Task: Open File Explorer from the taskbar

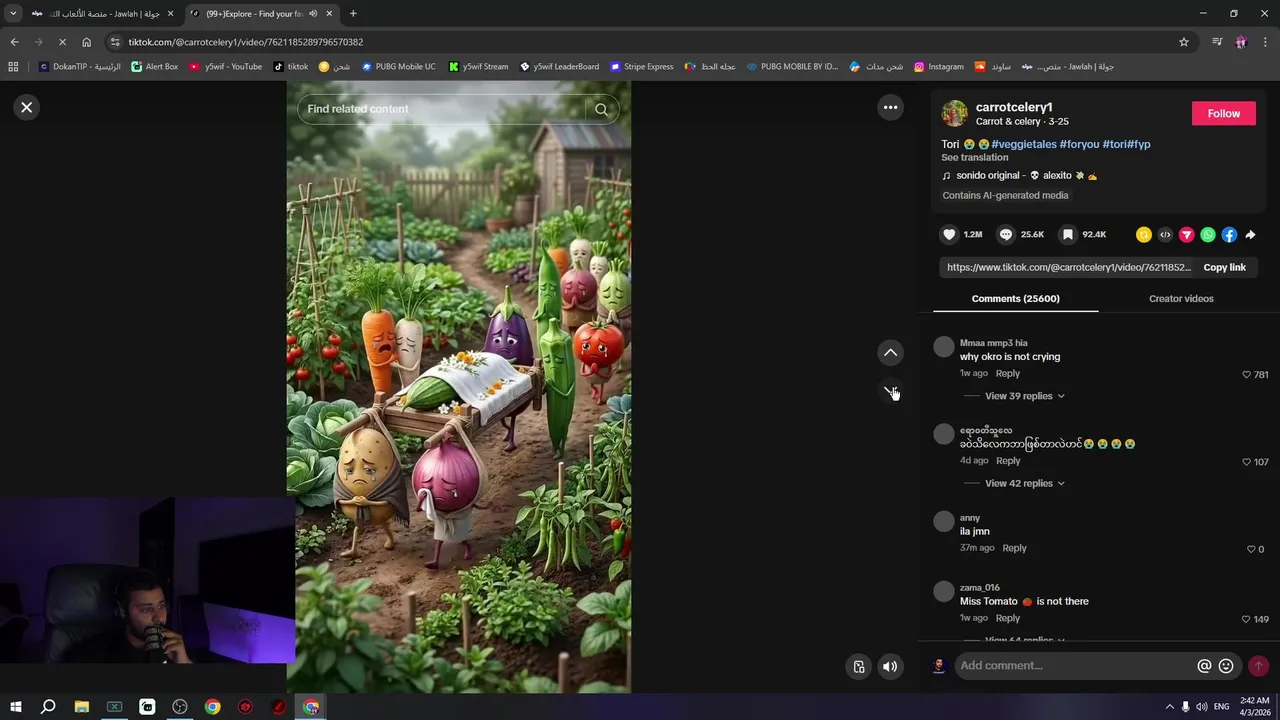Action: click(x=81, y=707)
